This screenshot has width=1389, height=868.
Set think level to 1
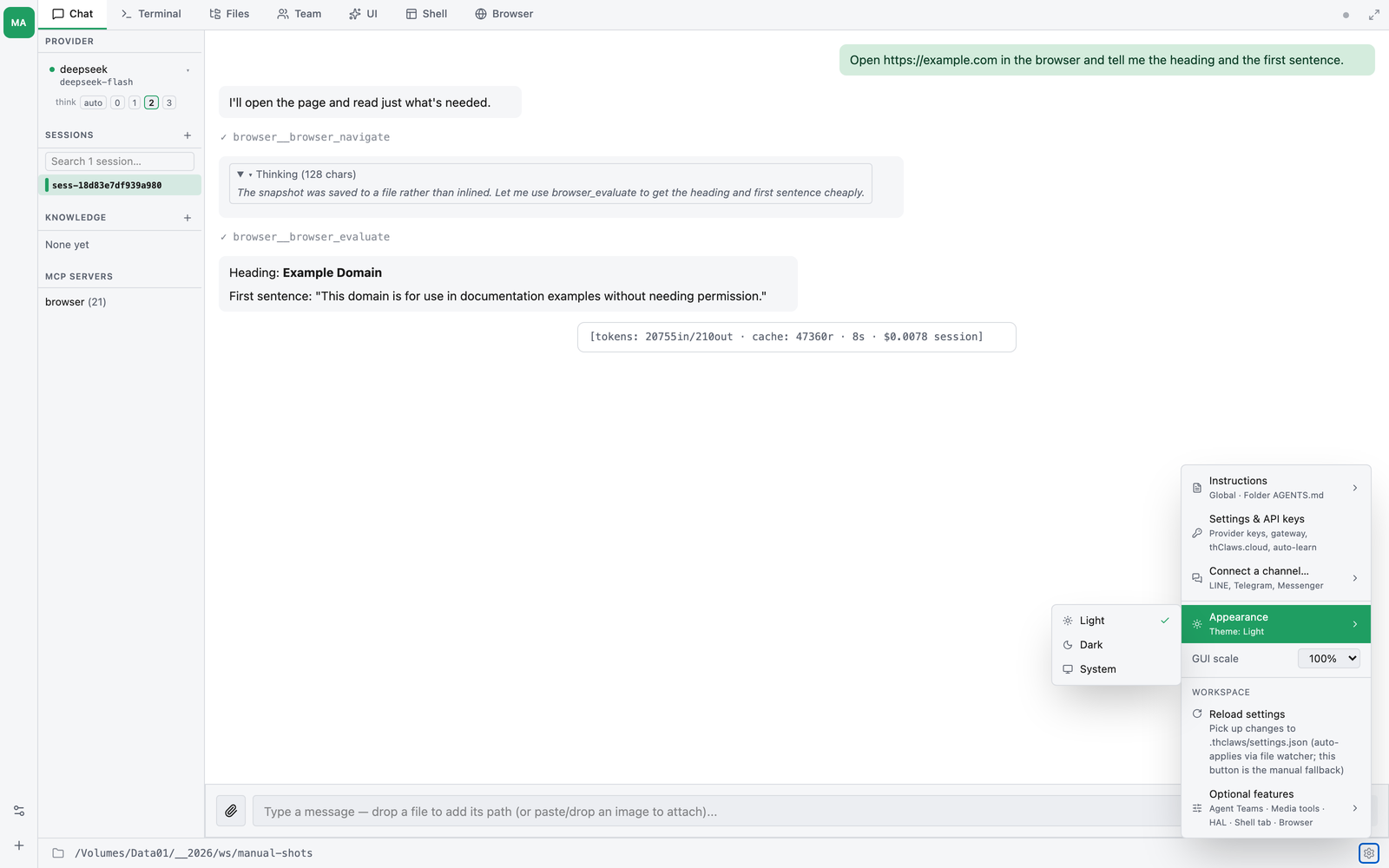[135, 102]
